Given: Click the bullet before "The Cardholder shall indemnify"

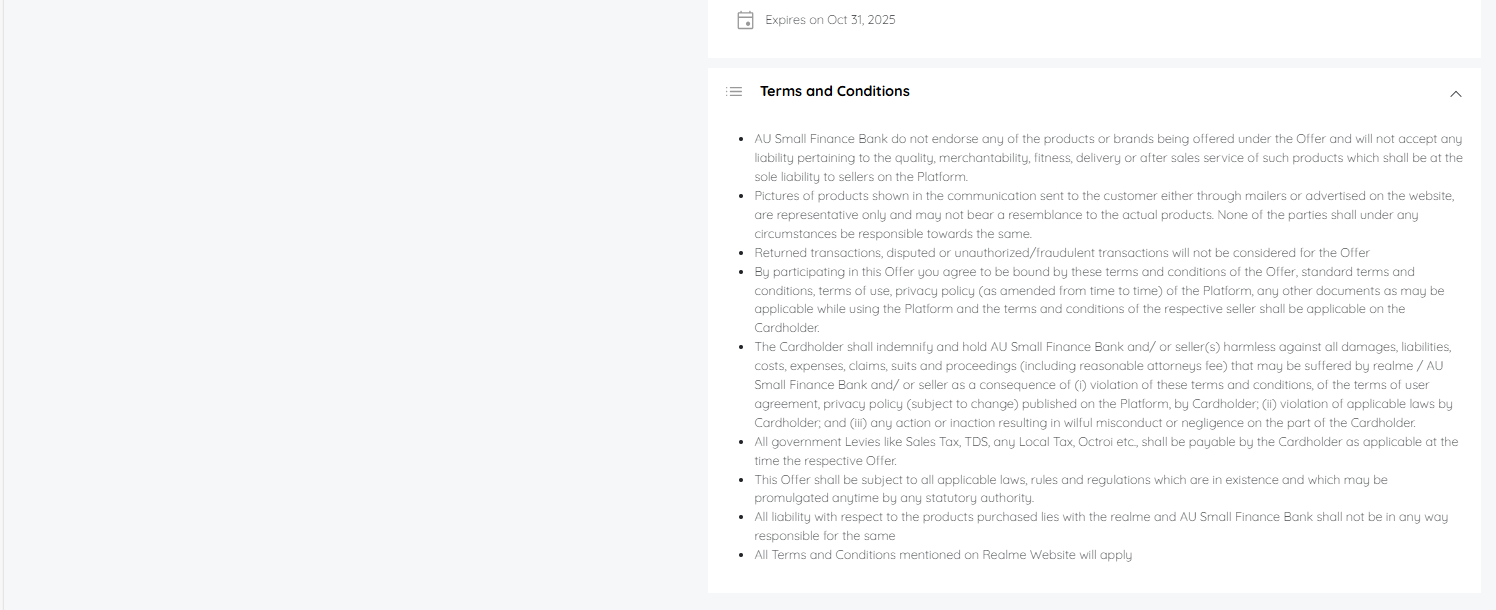Looking at the screenshot, I should point(740,347).
